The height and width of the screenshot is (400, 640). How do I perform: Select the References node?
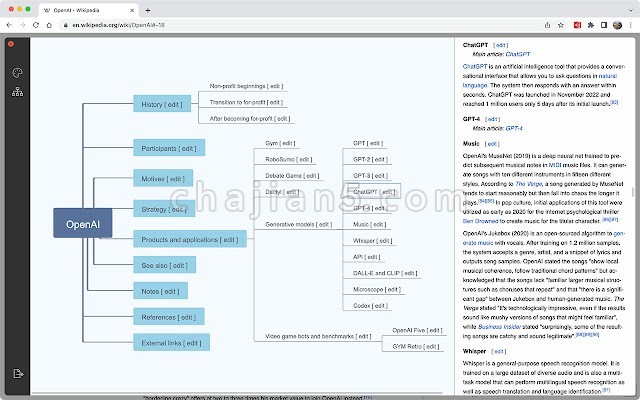coord(169,316)
